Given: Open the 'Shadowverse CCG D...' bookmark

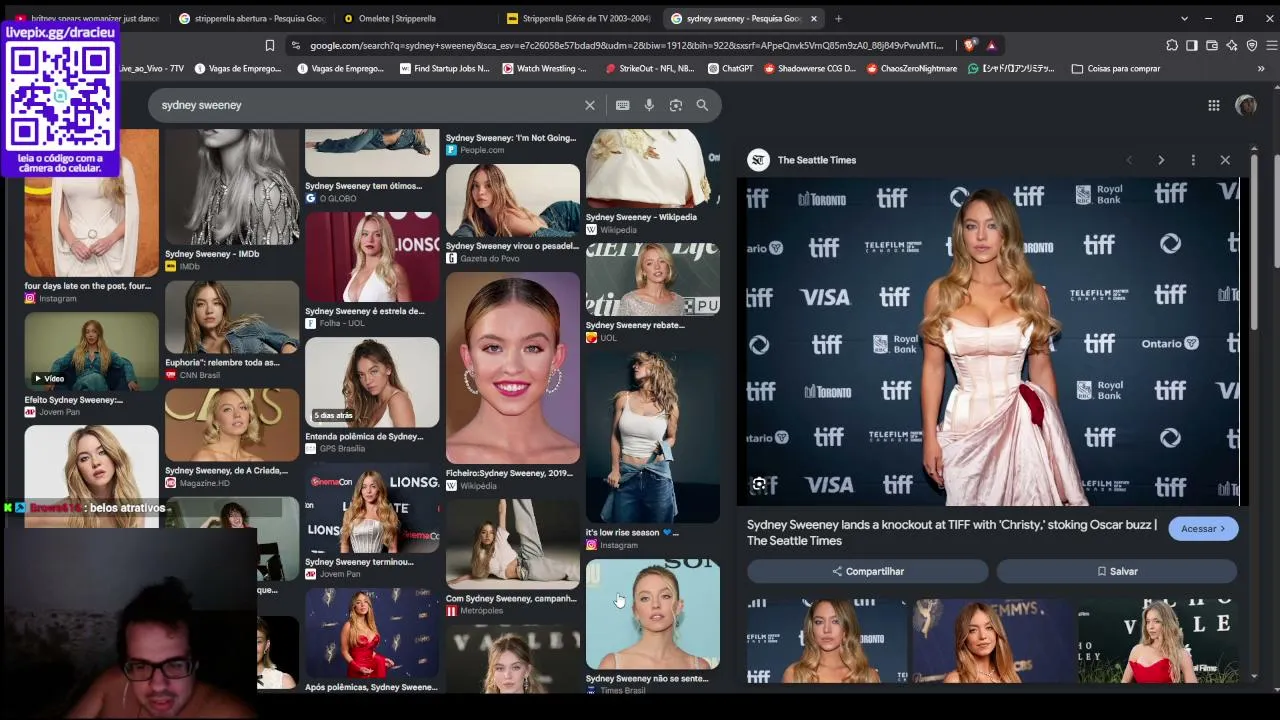Looking at the screenshot, I should click(809, 69).
